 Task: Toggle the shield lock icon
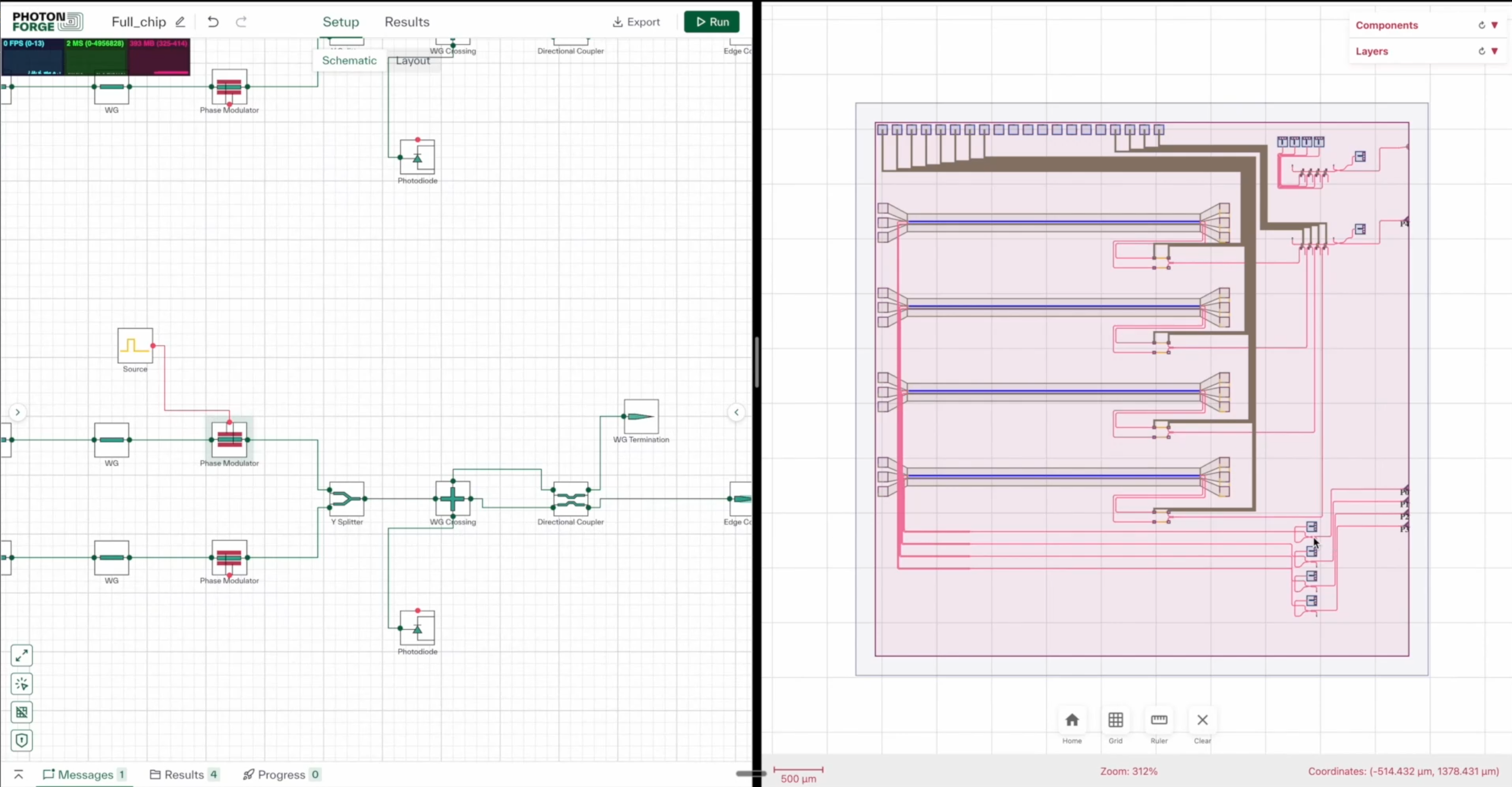tap(22, 740)
